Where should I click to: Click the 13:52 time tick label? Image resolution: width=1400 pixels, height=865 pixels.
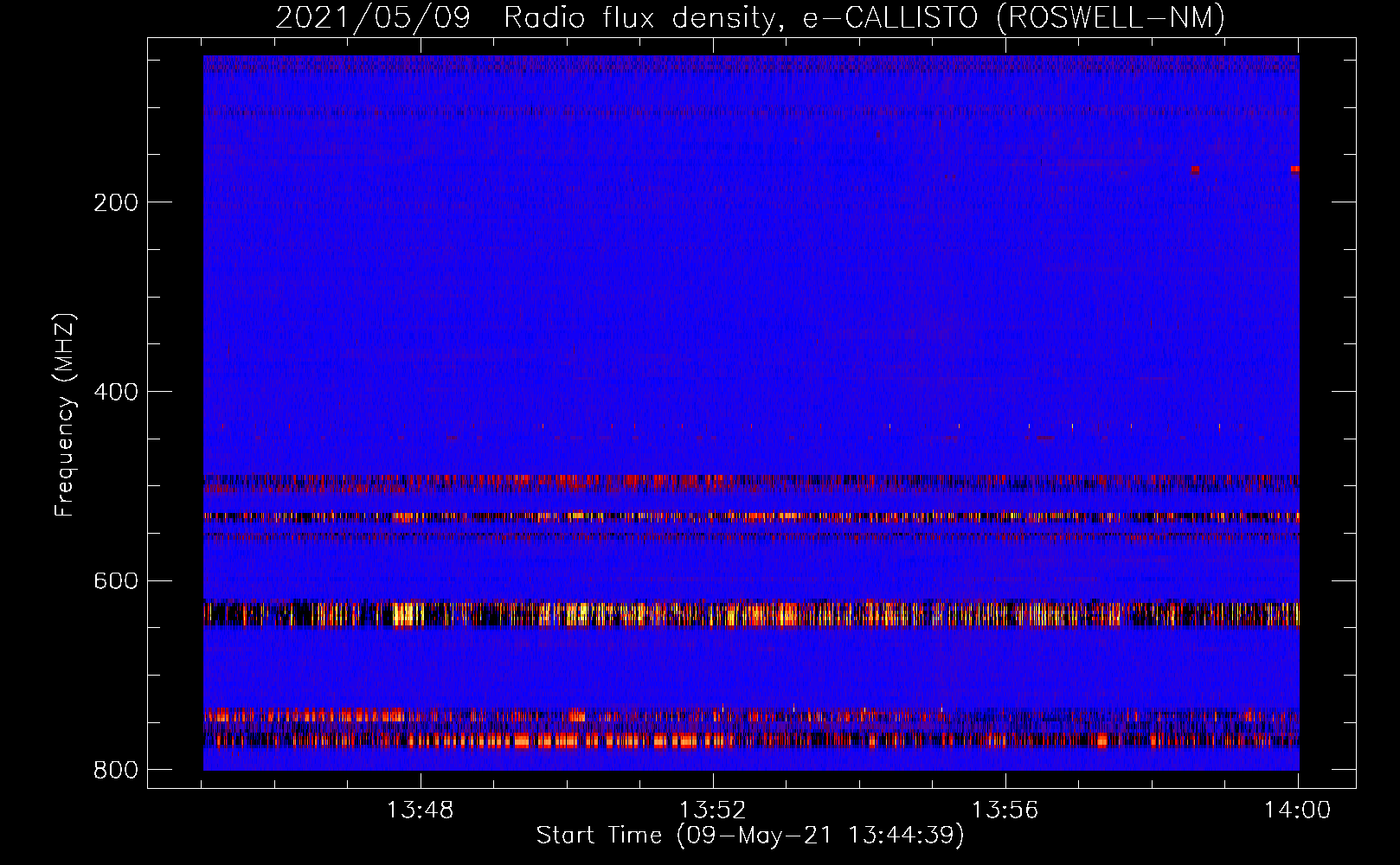tap(712, 811)
